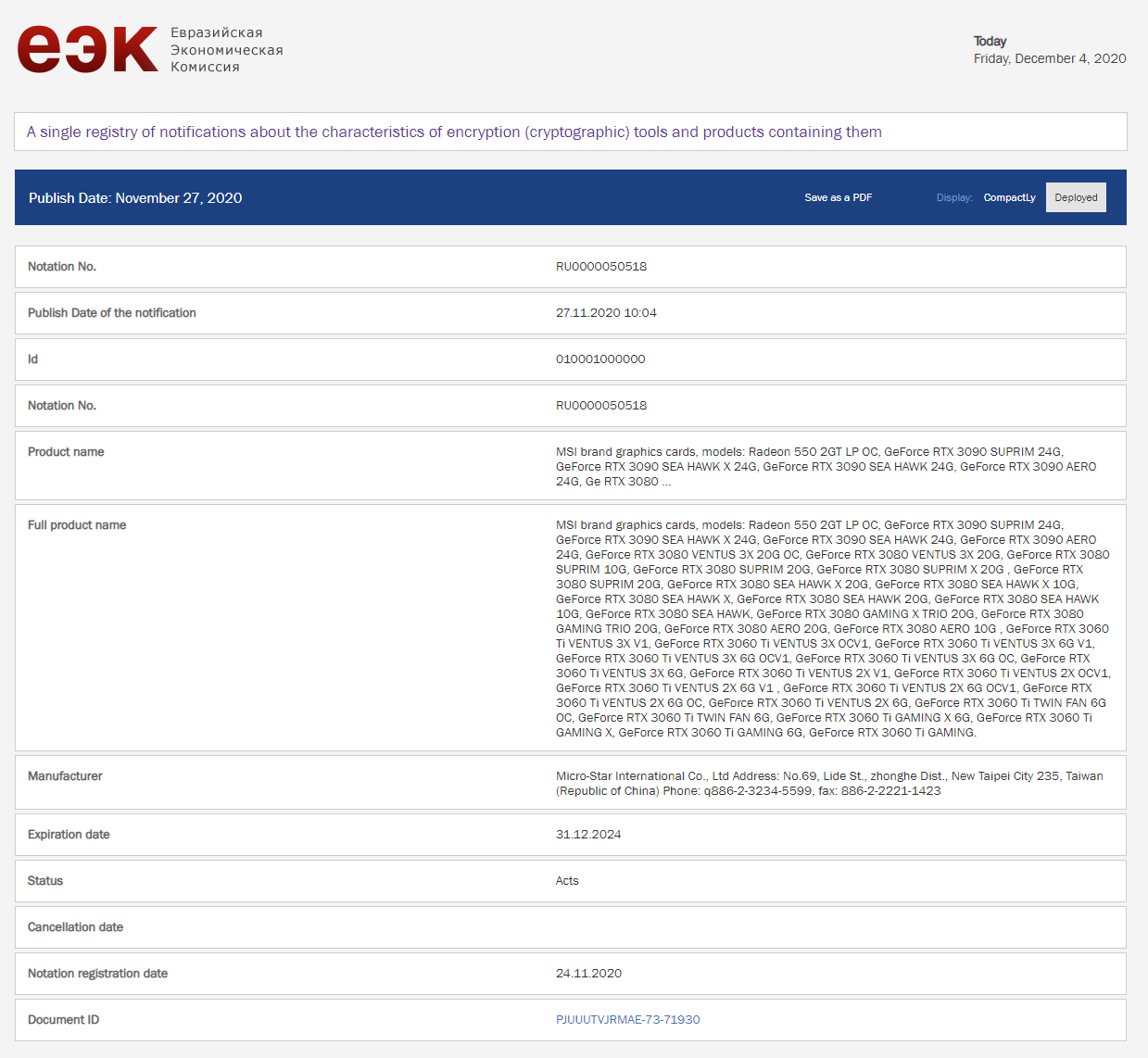Click the Full product name model list

click(833, 629)
